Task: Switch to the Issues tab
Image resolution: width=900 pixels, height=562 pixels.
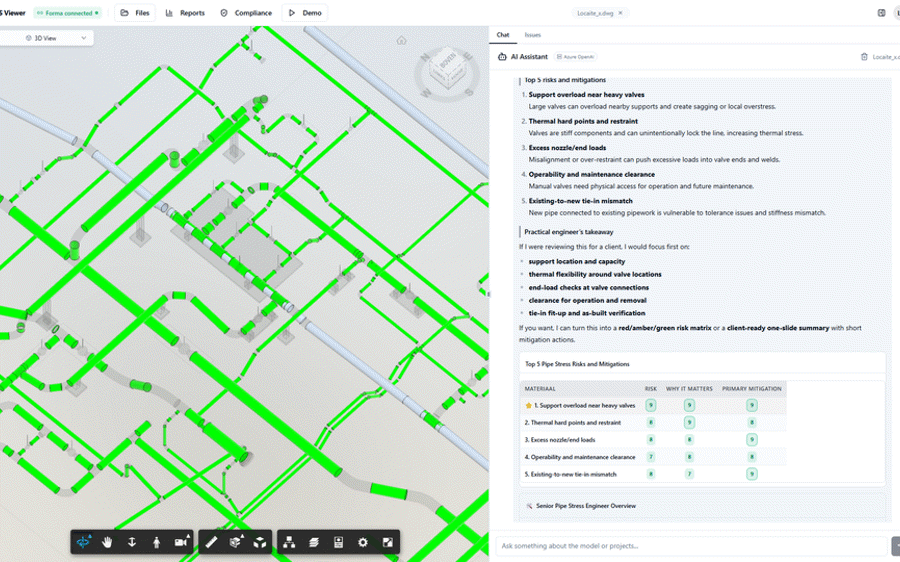Action: coord(533,35)
